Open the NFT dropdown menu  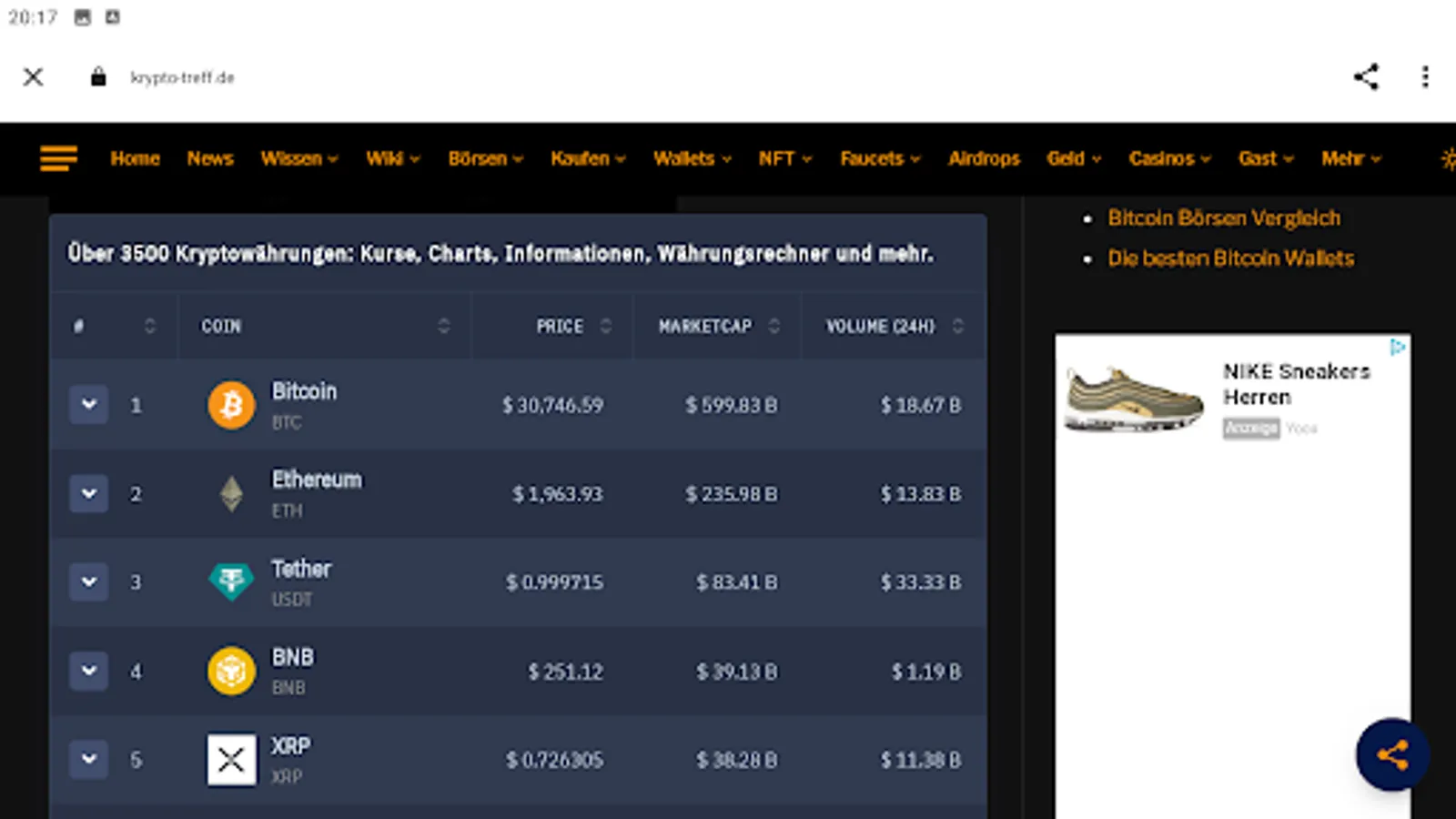coord(785,158)
